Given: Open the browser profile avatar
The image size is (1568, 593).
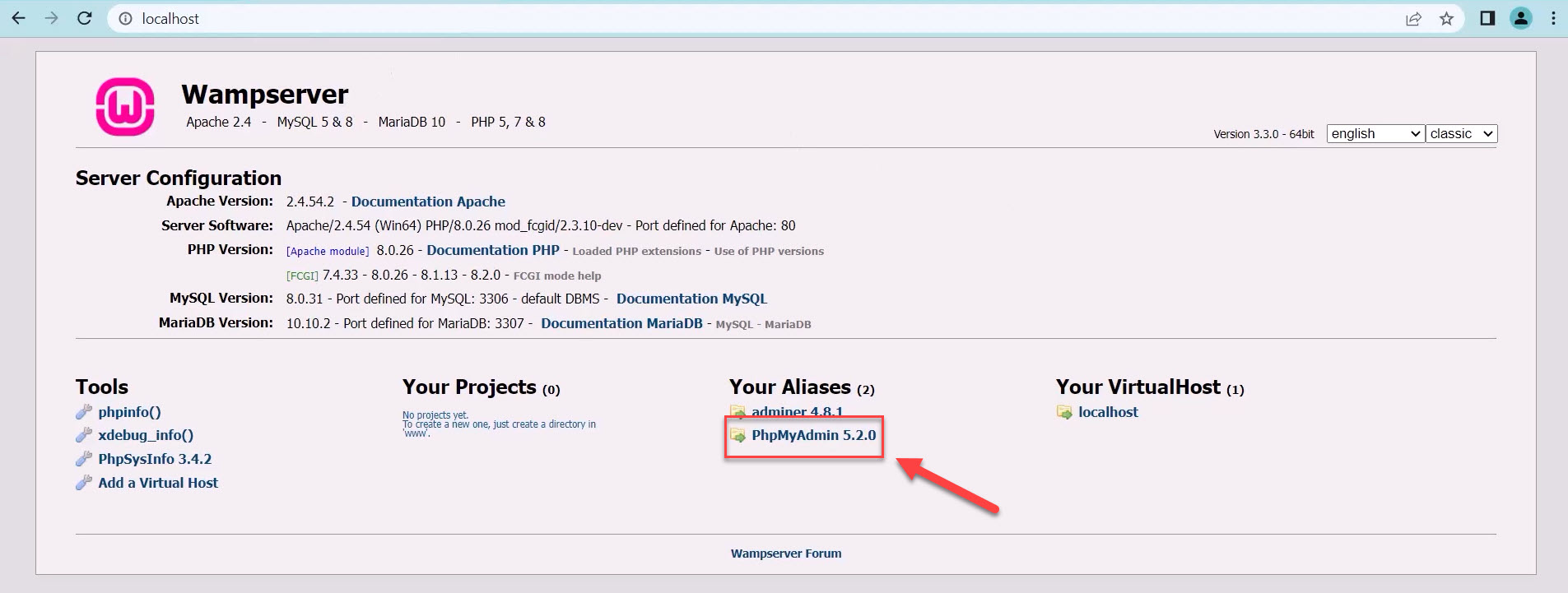Looking at the screenshot, I should click(1521, 18).
